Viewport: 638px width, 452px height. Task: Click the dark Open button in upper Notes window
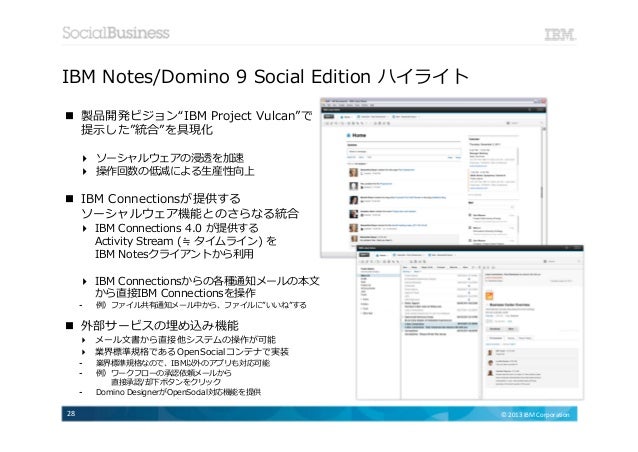pyautogui.click(x=328, y=117)
